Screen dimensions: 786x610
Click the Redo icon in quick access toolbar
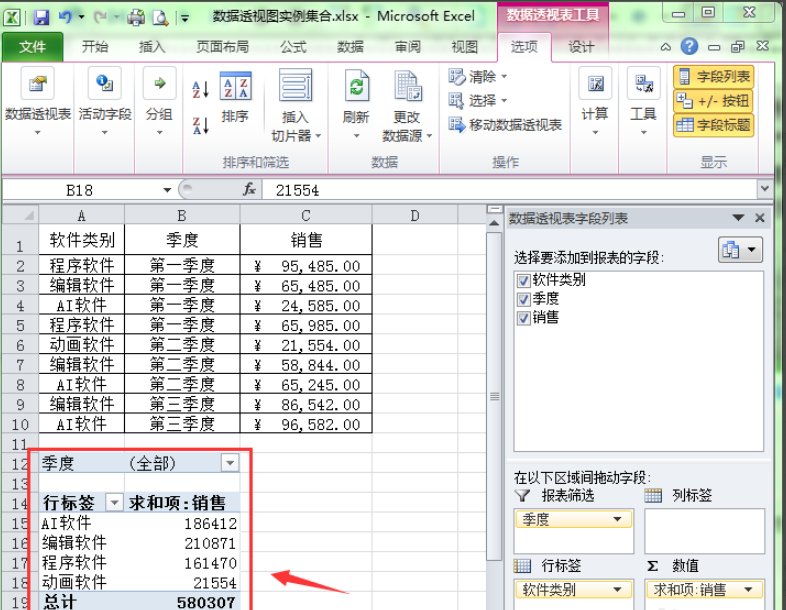click(x=100, y=18)
